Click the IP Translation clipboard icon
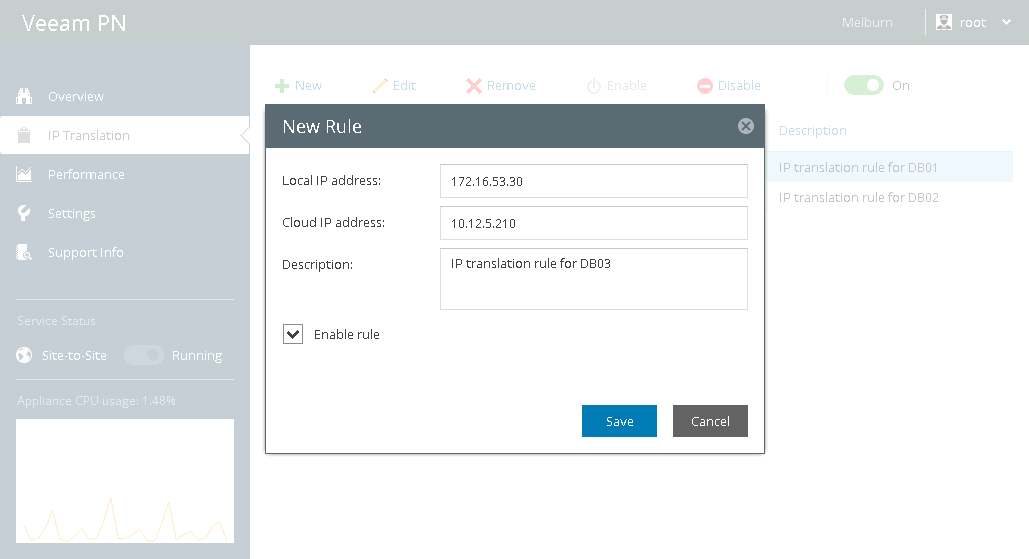The image size is (1029, 559). (25, 135)
